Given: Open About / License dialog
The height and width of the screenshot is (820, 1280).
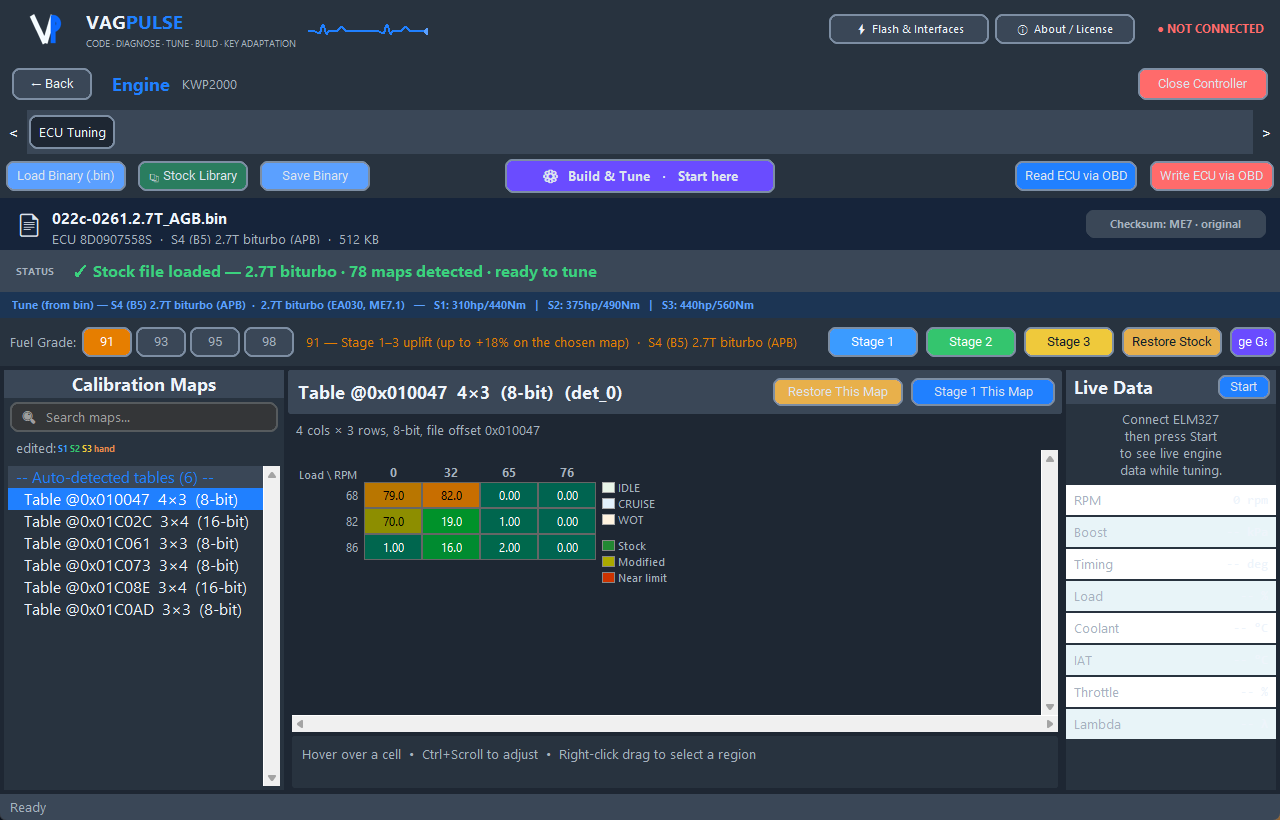Looking at the screenshot, I should click(x=1065, y=29).
